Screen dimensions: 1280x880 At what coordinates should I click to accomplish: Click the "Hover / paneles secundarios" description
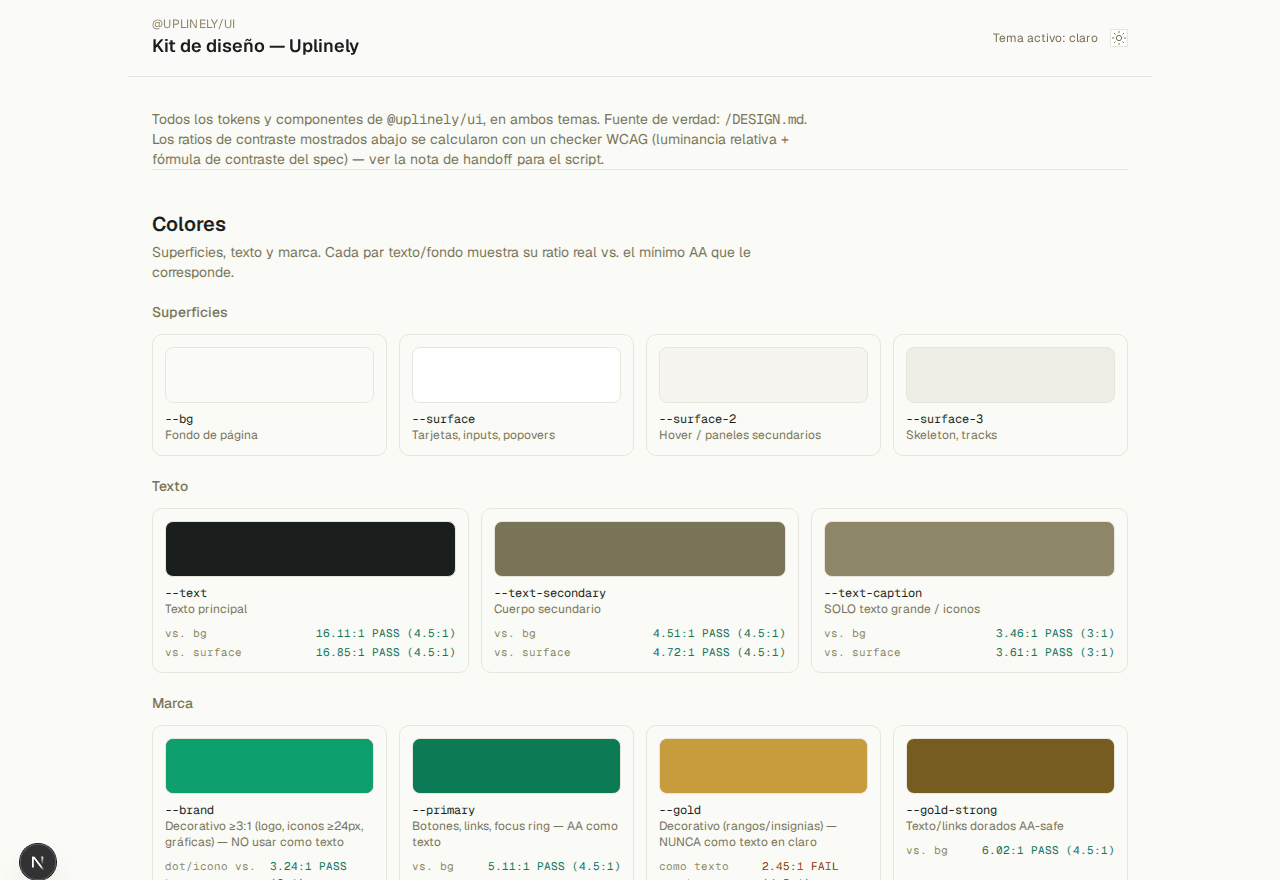point(740,435)
